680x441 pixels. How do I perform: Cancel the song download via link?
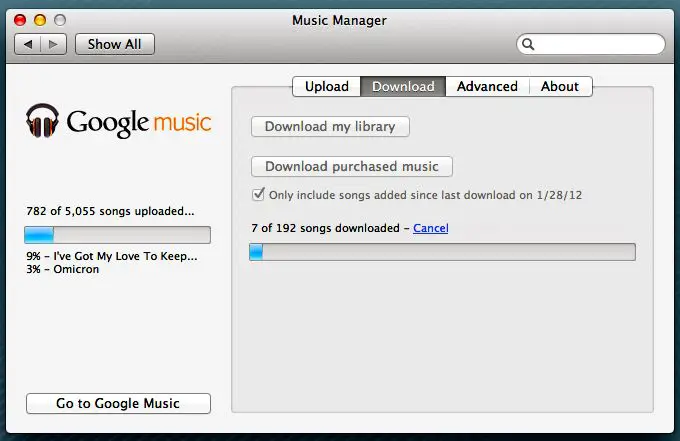click(x=431, y=228)
